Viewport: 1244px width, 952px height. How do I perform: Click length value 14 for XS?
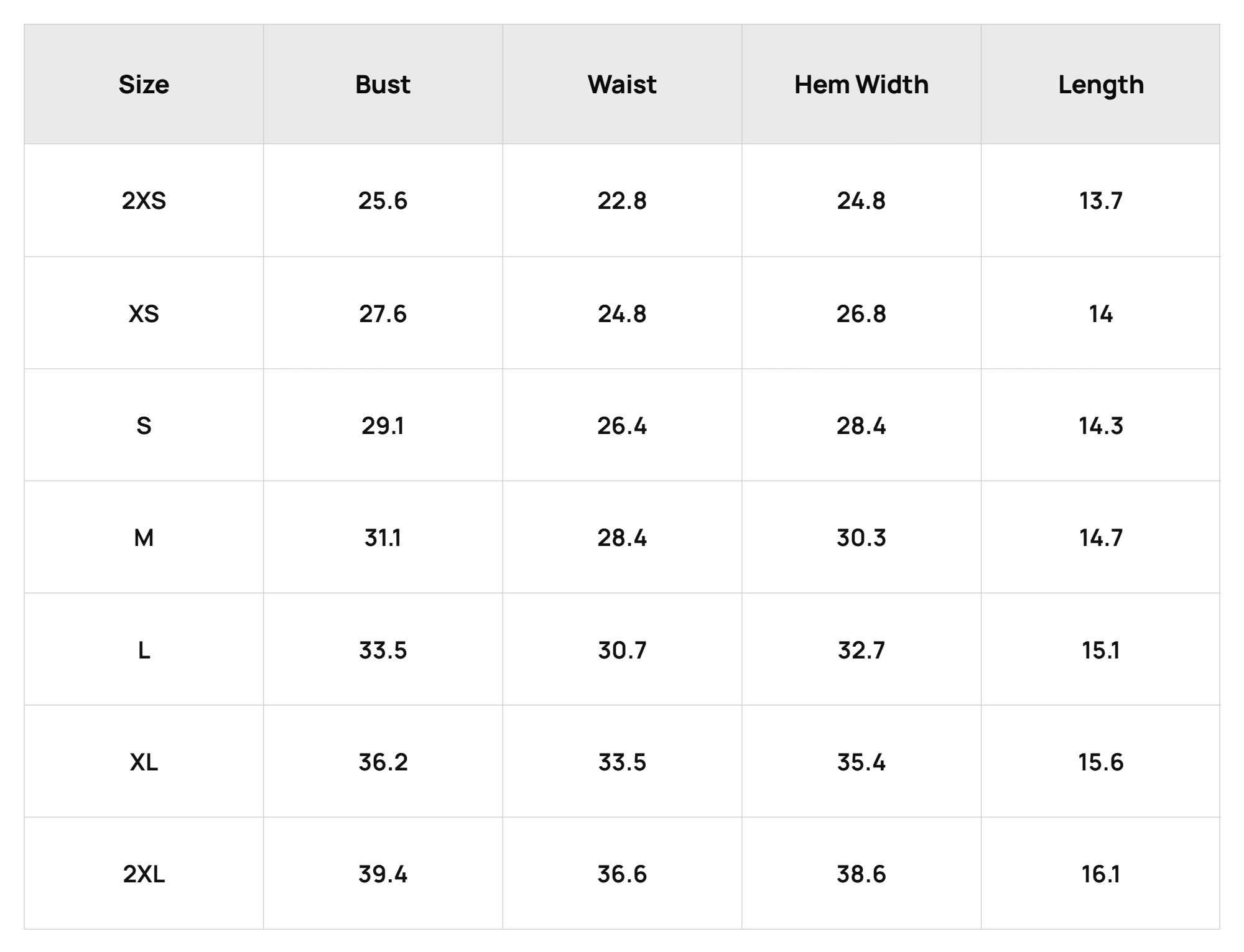coord(1101,314)
